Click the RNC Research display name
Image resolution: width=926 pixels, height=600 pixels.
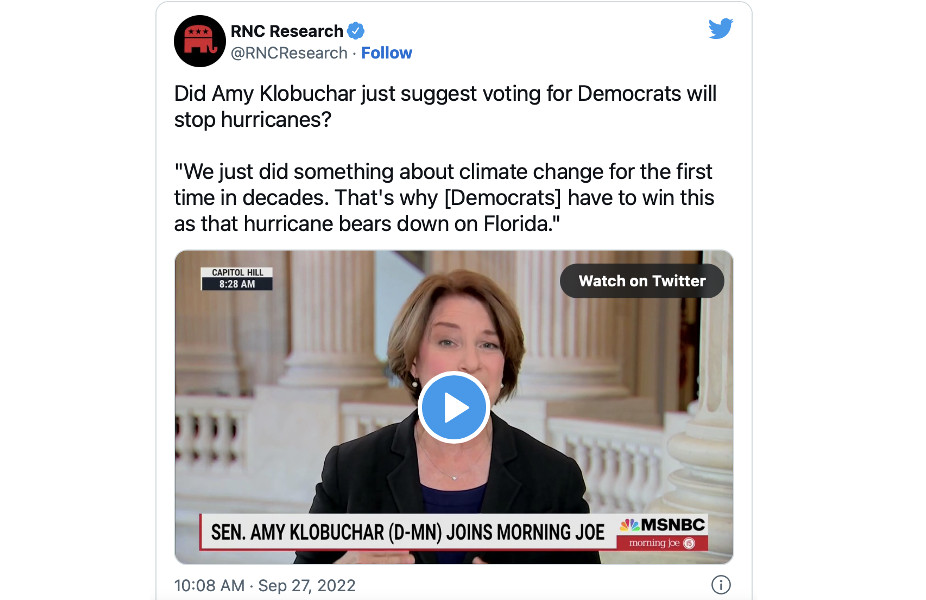click(286, 31)
